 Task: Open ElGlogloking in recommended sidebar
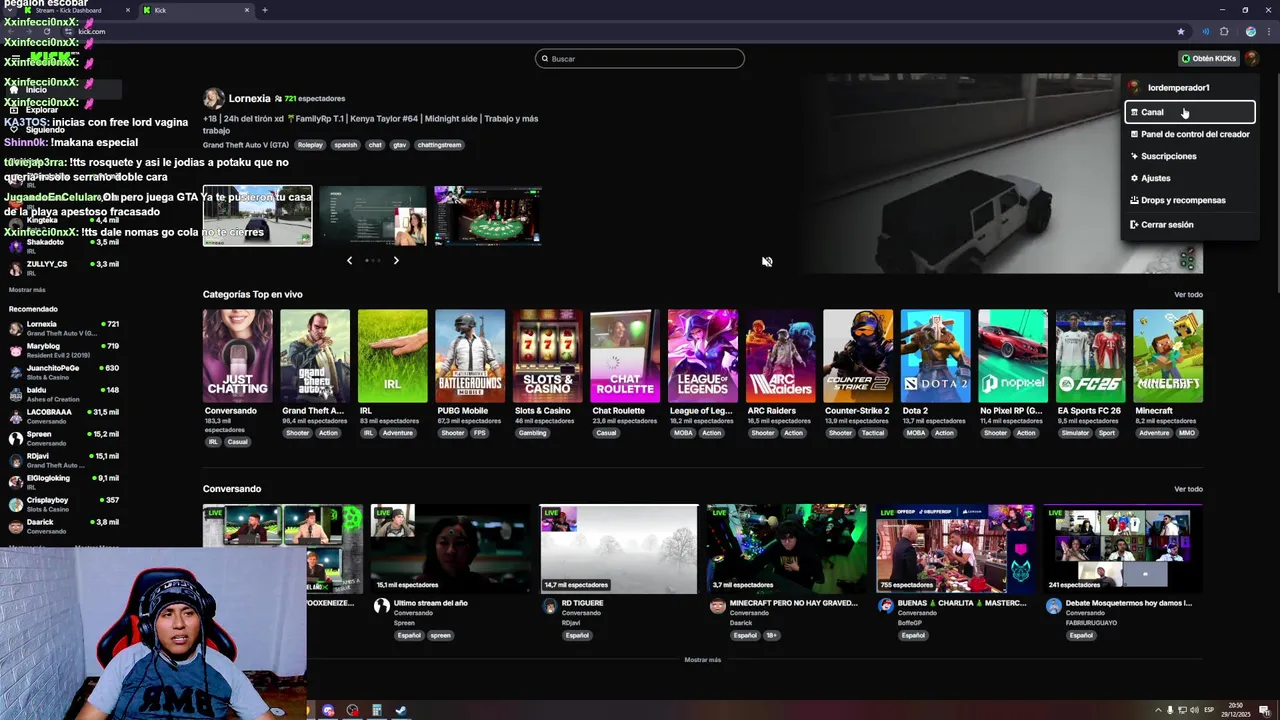[64, 482]
